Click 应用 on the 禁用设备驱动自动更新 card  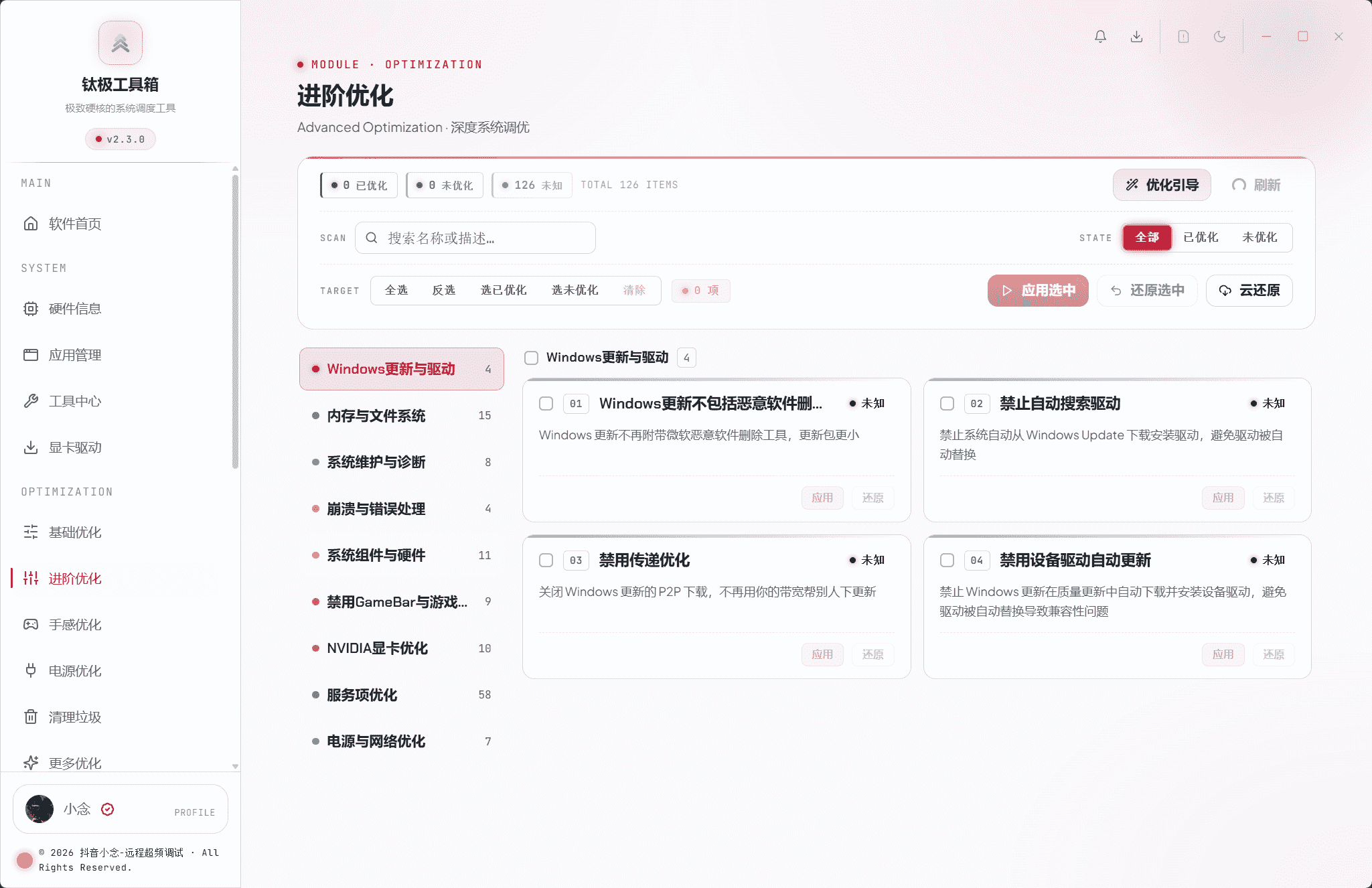click(1223, 654)
